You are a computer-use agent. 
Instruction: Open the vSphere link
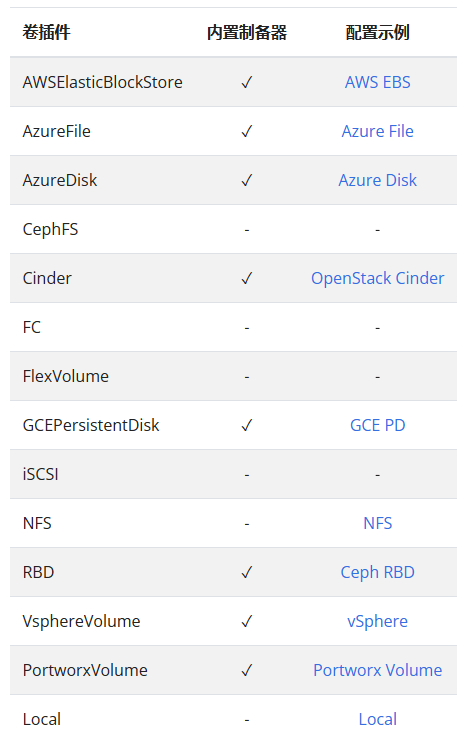click(377, 621)
